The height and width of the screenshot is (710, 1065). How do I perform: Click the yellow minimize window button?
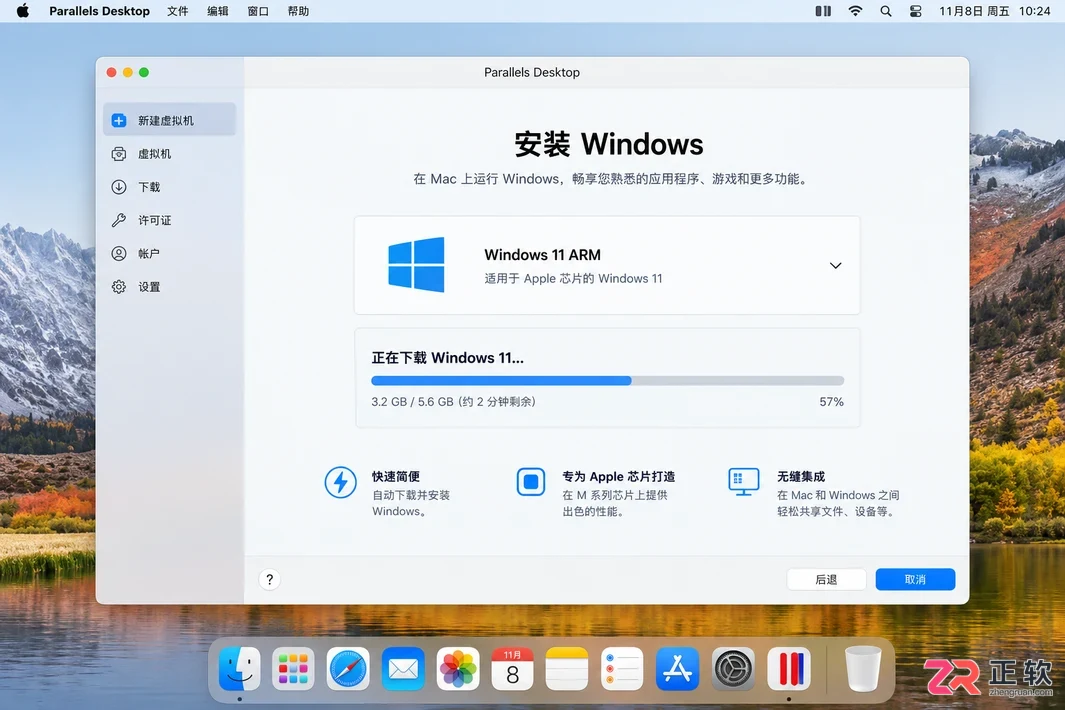click(x=128, y=72)
